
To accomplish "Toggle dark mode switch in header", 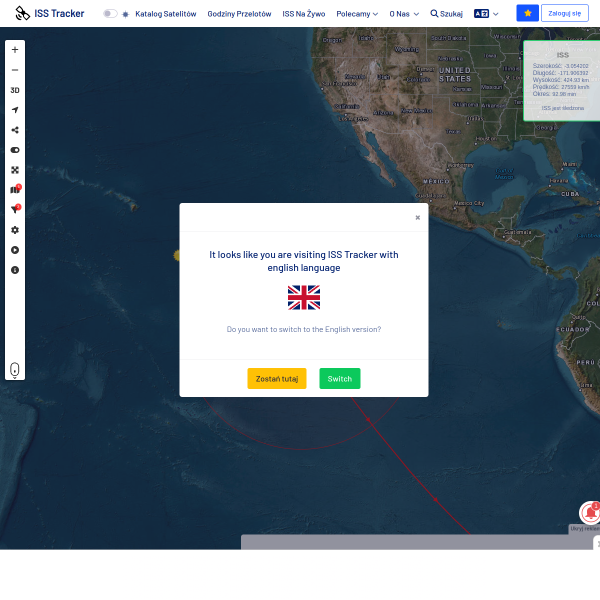I will point(110,14).
